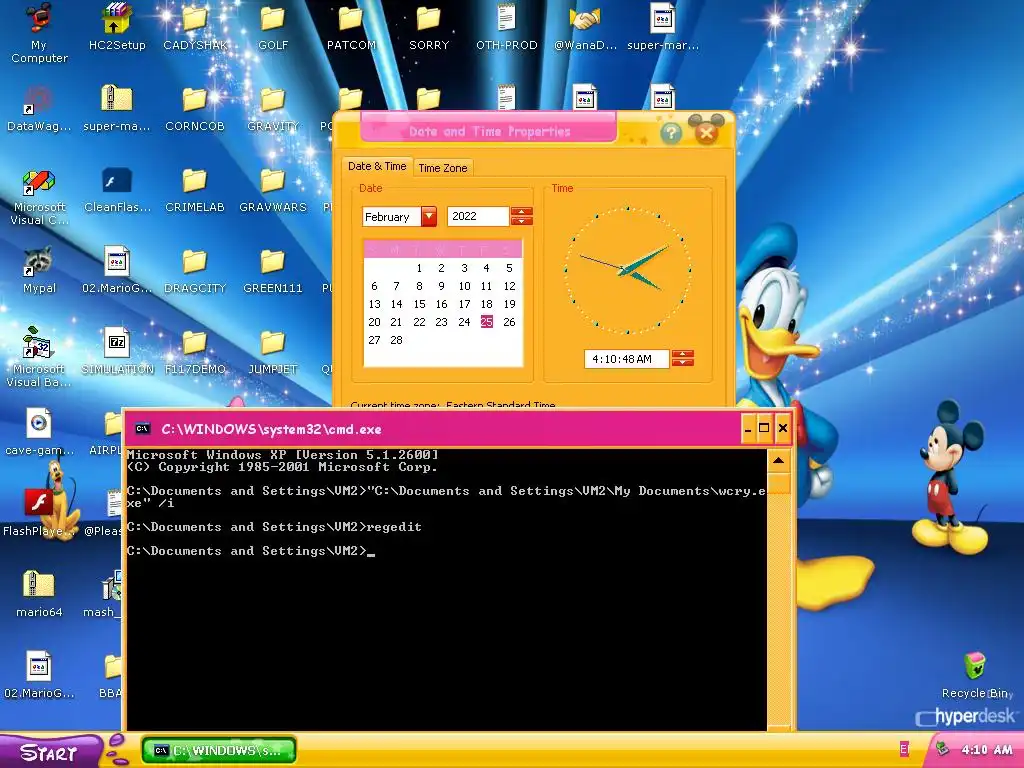The width and height of the screenshot is (1024, 768).
Task: Click the help button in Date and Time Properties
Action: coord(671,133)
